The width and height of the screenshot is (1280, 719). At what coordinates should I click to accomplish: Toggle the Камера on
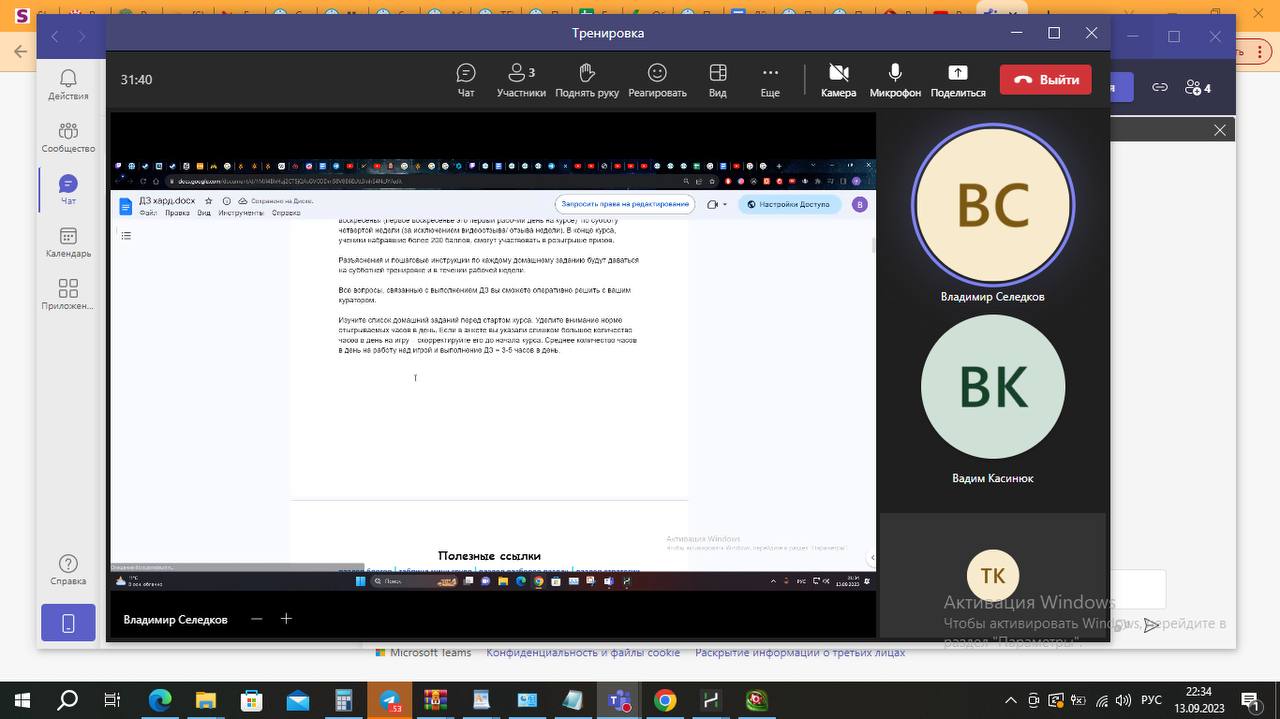(838, 80)
